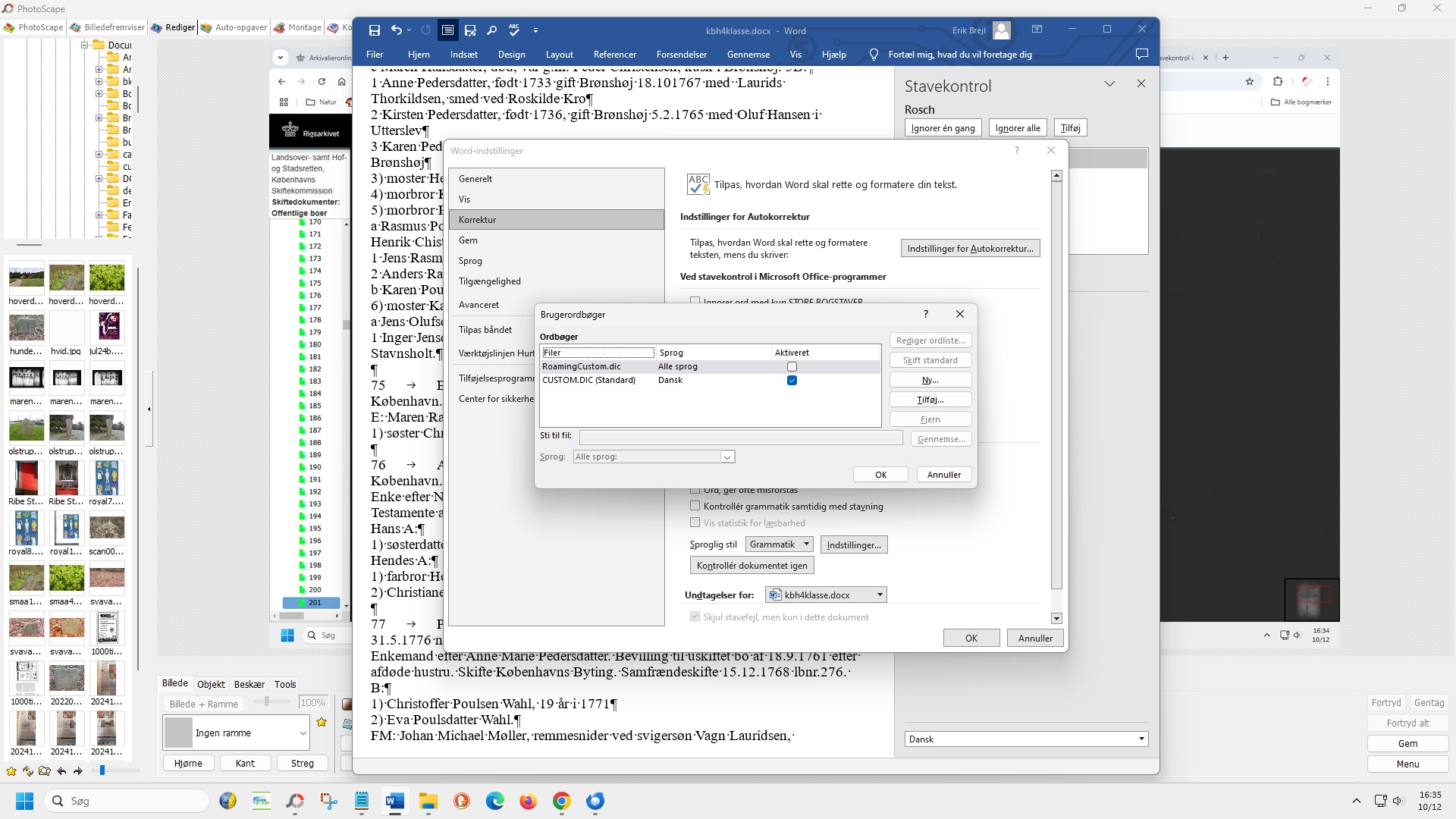The height and width of the screenshot is (819, 1456).
Task: Select the Ribe St... red door thumbnail
Action: (27, 478)
